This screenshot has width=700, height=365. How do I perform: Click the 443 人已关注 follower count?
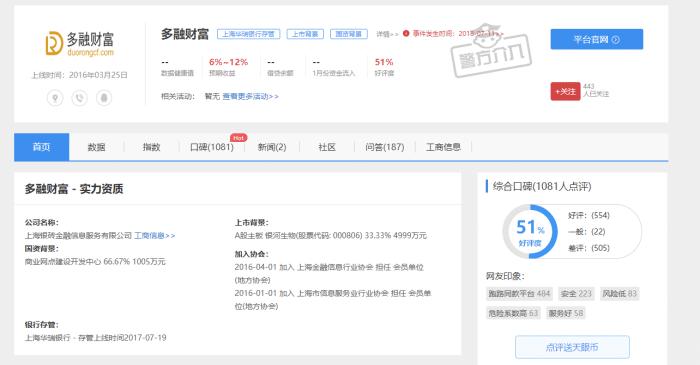point(596,90)
